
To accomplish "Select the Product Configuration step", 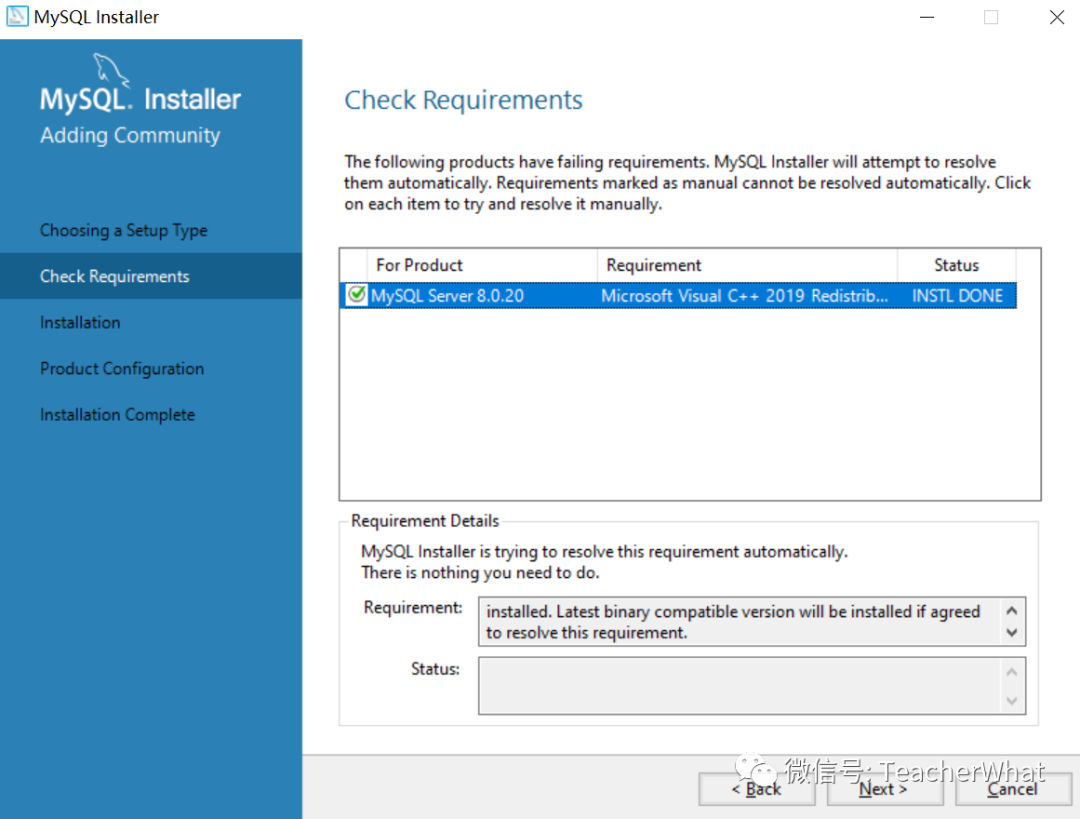I will pos(122,369).
